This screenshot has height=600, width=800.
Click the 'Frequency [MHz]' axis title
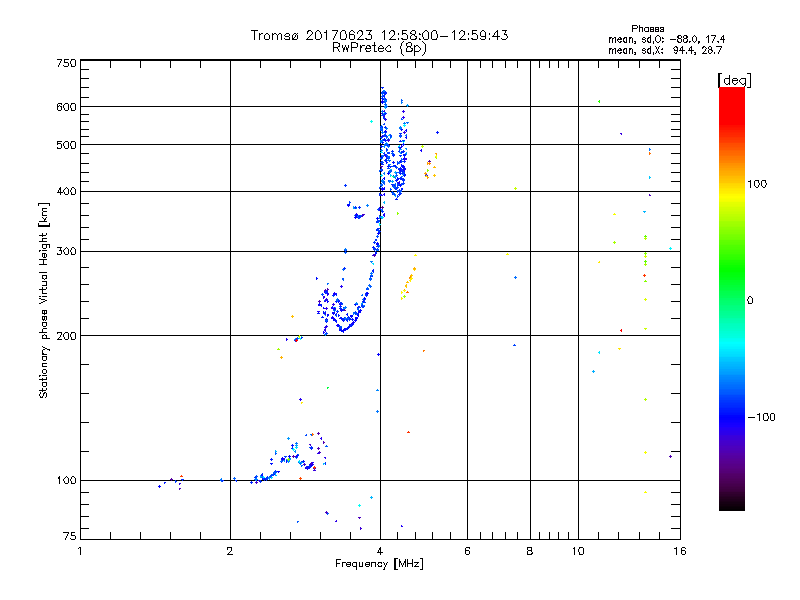(x=379, y=564)
